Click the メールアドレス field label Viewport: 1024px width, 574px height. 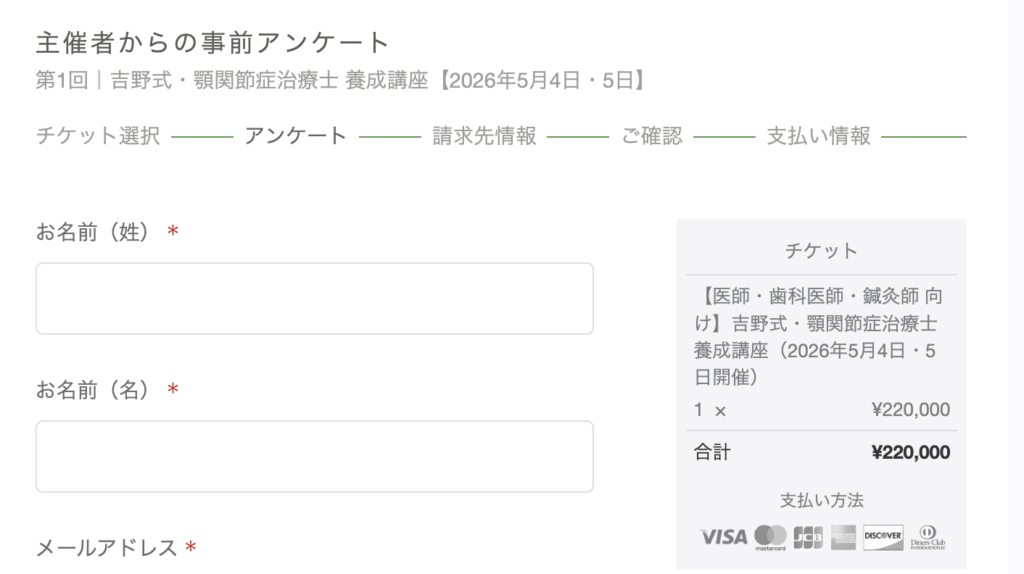click(x=107, y=548)
